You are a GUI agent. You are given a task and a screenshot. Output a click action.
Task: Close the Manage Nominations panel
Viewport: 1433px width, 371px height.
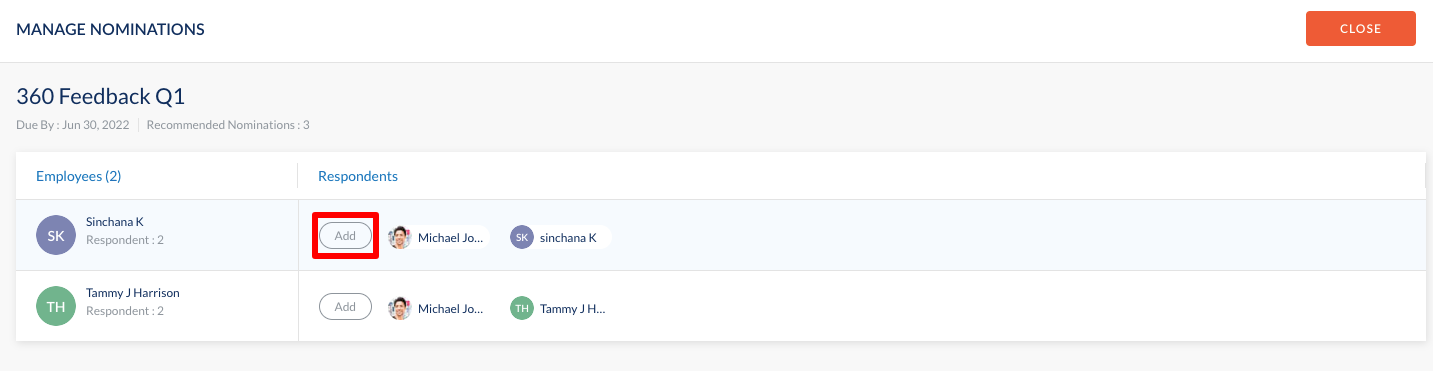(1360, 28)
